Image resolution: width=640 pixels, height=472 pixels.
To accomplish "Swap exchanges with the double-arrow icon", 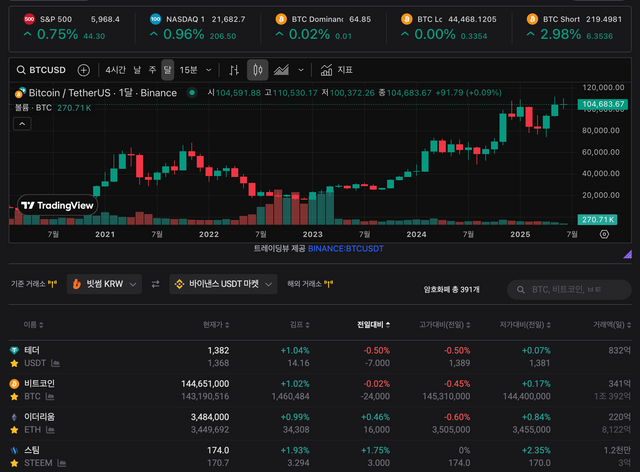I will click(x=156, y=284).
